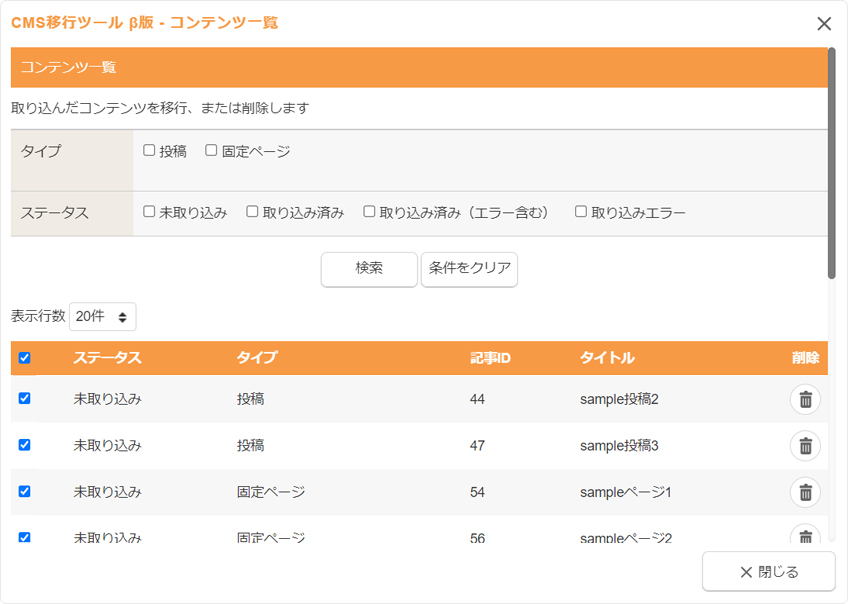
Task: Toggle the 取り込みエラー status checkbox
Action: point(581,212)
